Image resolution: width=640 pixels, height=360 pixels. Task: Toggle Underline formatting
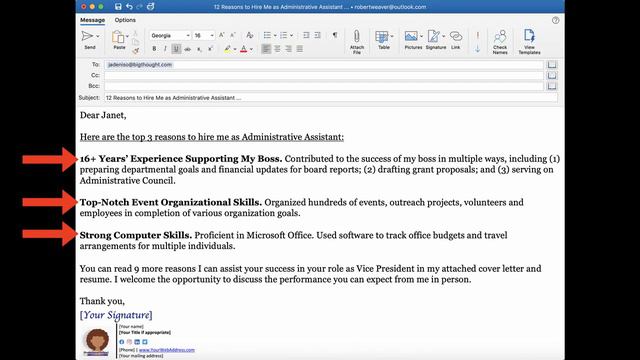tap(176, 49)
